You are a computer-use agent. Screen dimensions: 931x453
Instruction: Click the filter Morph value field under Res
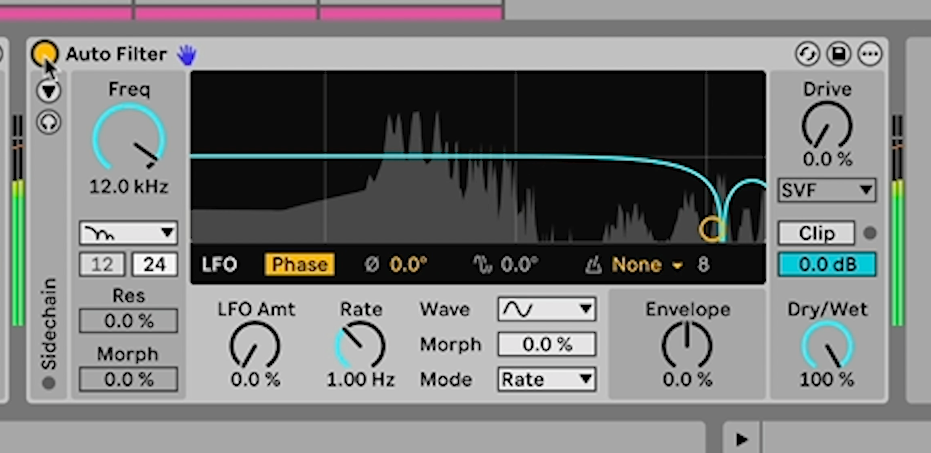[128, 379]
